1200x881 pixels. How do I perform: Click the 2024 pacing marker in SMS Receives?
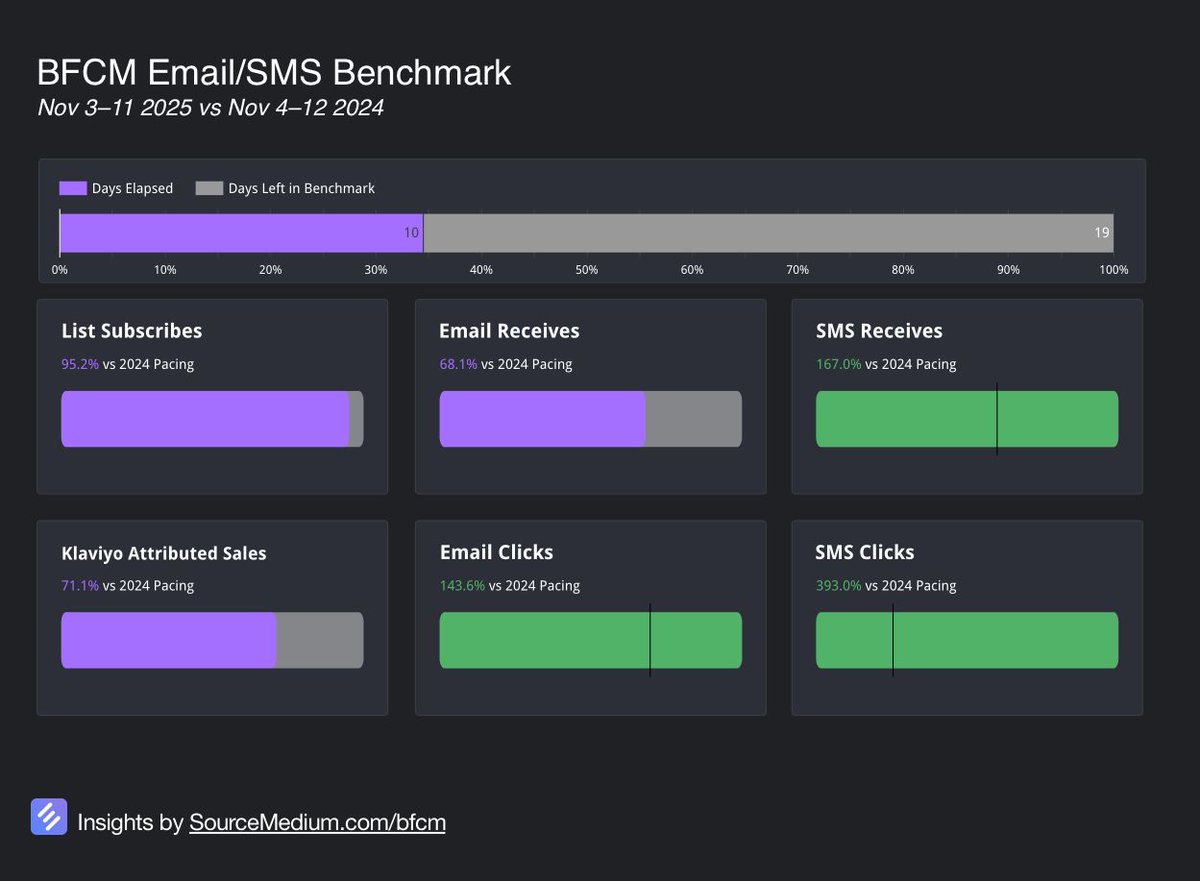pyautogui.click(x=997, y=419)
